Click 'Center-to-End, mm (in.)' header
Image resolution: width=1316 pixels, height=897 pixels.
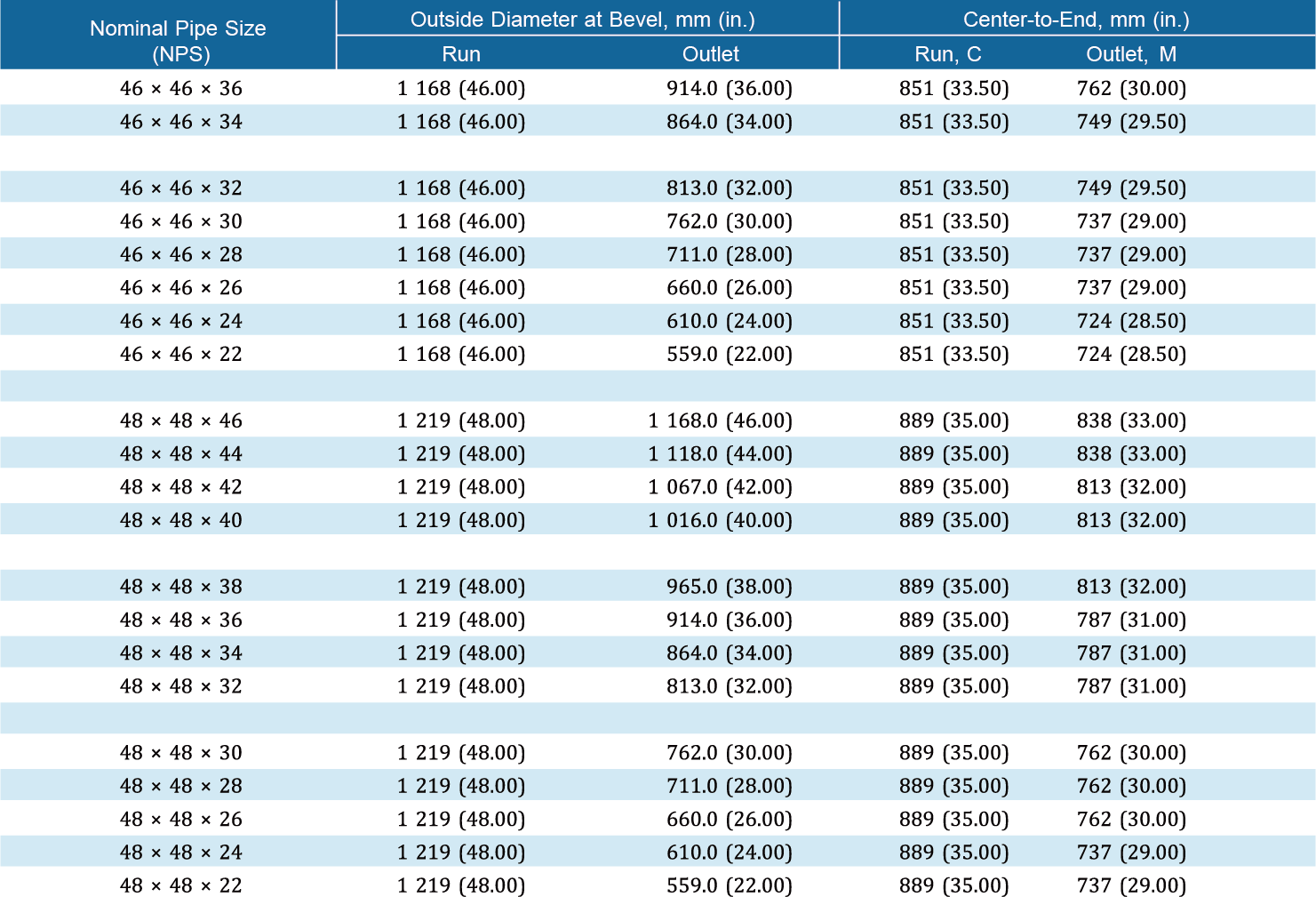1076,20
